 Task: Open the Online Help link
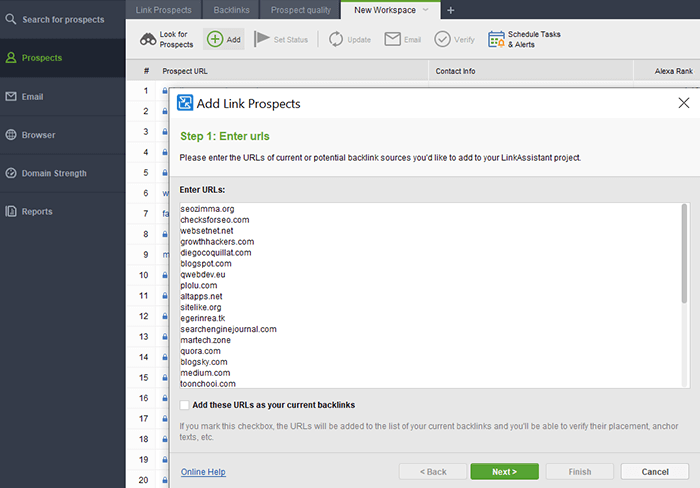pos(203,472)
